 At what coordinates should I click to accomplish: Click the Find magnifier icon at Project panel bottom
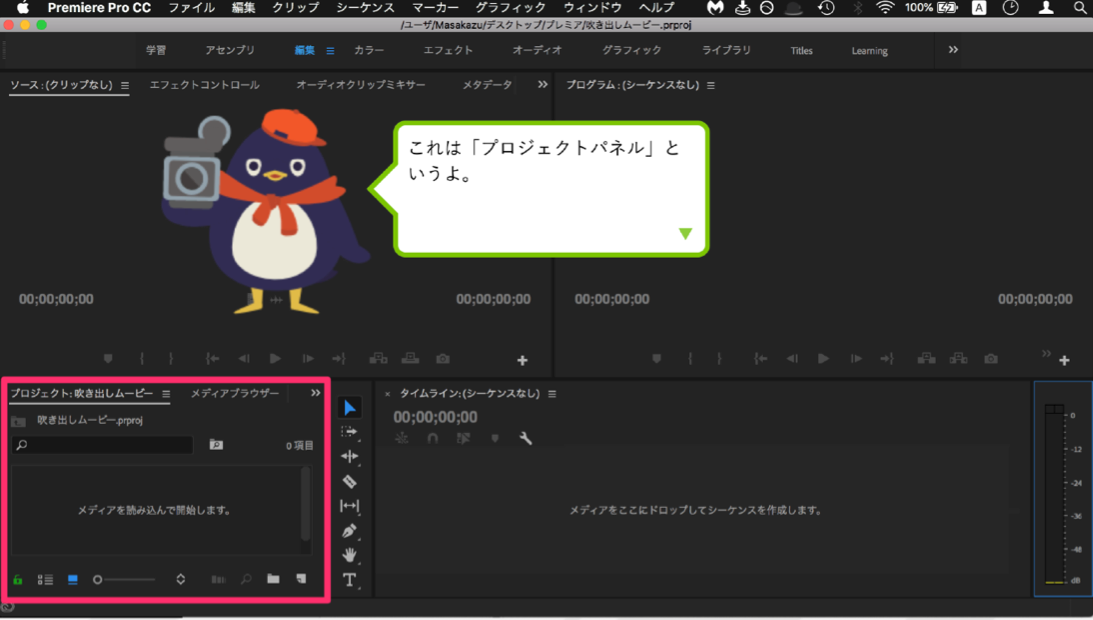tap(246, 579)
